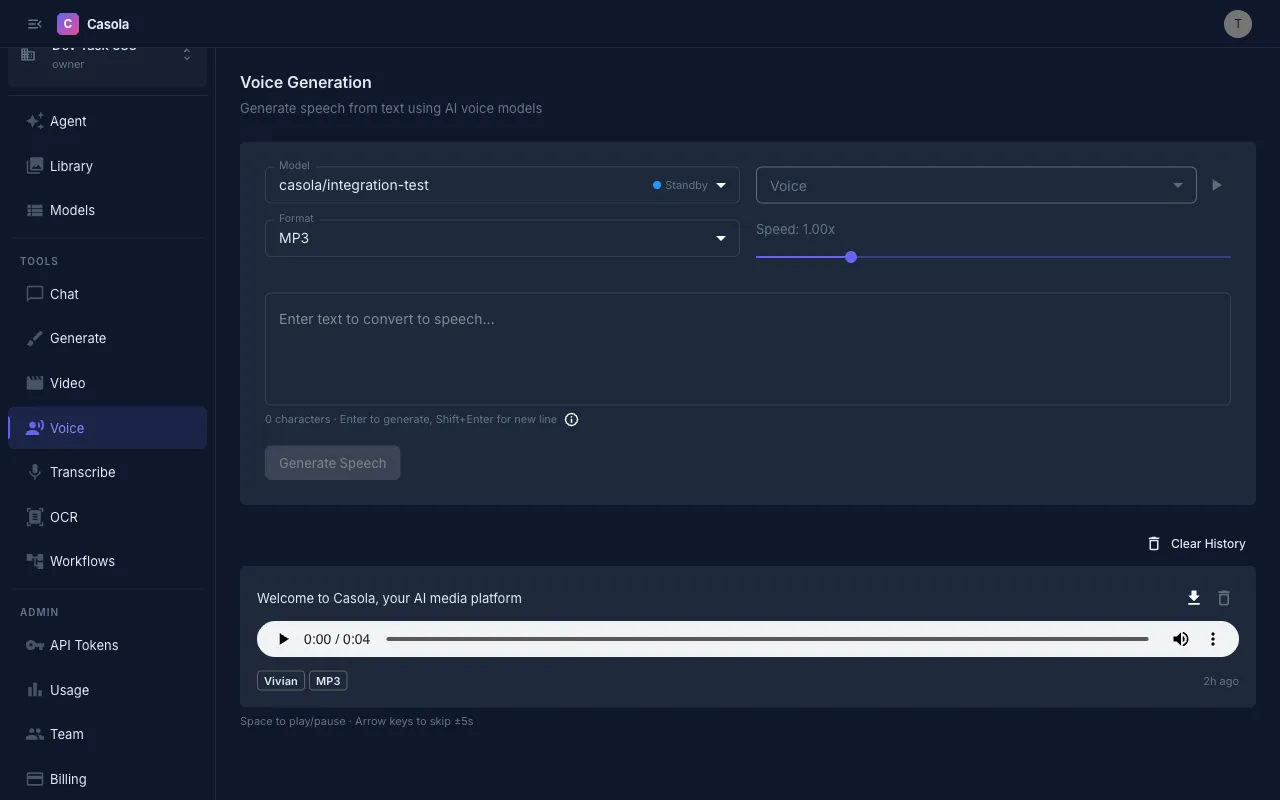1280x800 pixels.
Task: Expand the Format dropdown showing MP3
Action: (x=501, y=238)
